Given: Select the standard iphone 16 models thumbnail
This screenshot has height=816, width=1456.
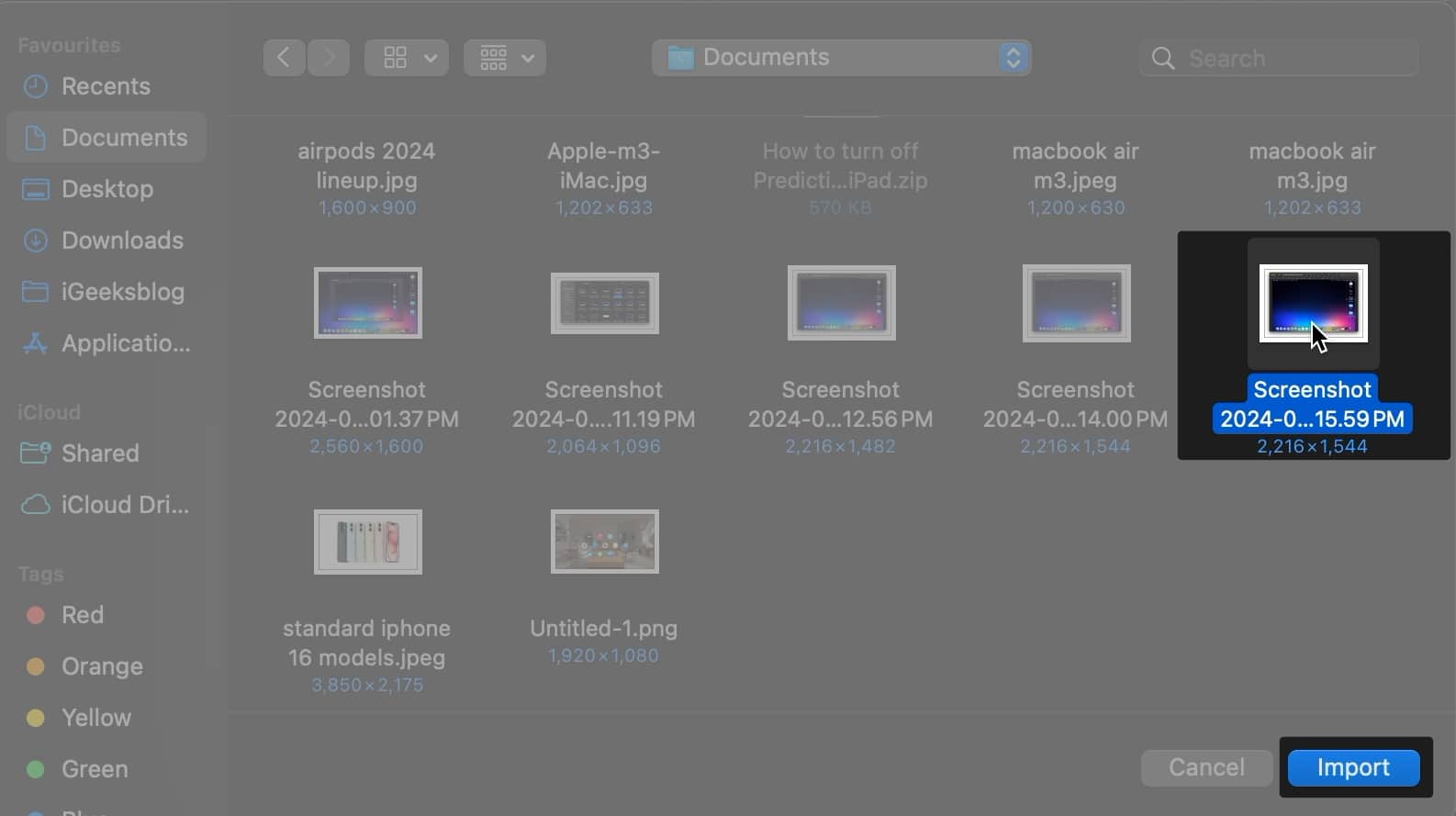Looking at the screenshot, I should (x=368, y=542).
